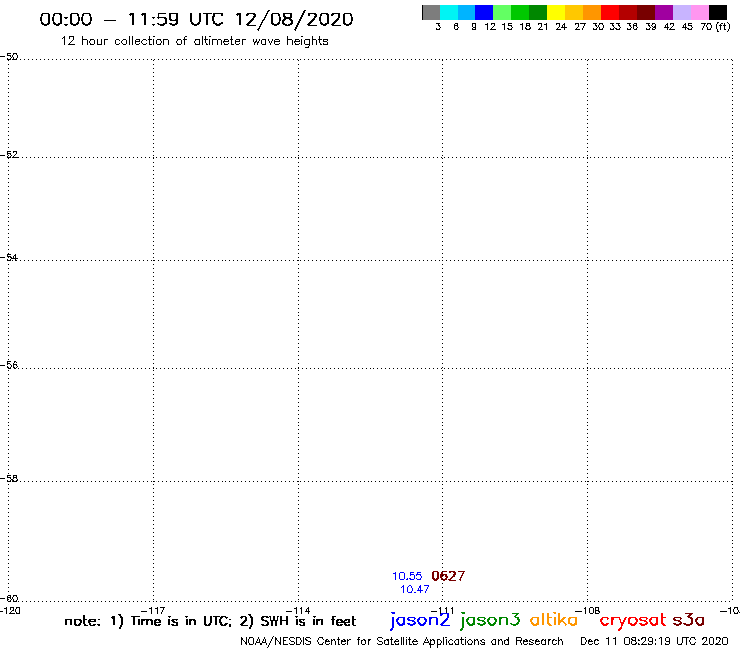The image size is (740, 650).
Task: Click the -56 latitude axis label
Action: 9,365
